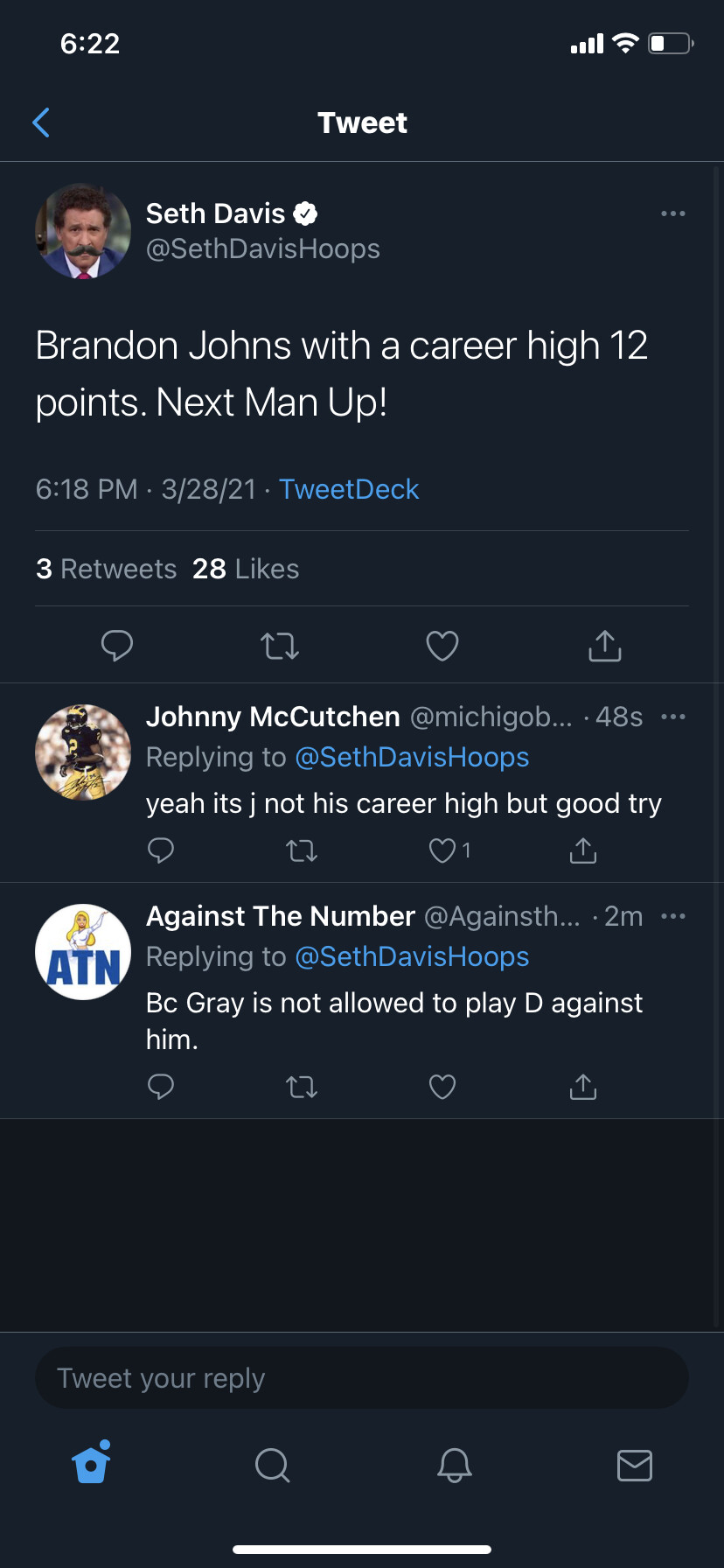Tap the back arrow to leave tweet
The width and height of the screenshot is (724, 1568).
point(40,122)
